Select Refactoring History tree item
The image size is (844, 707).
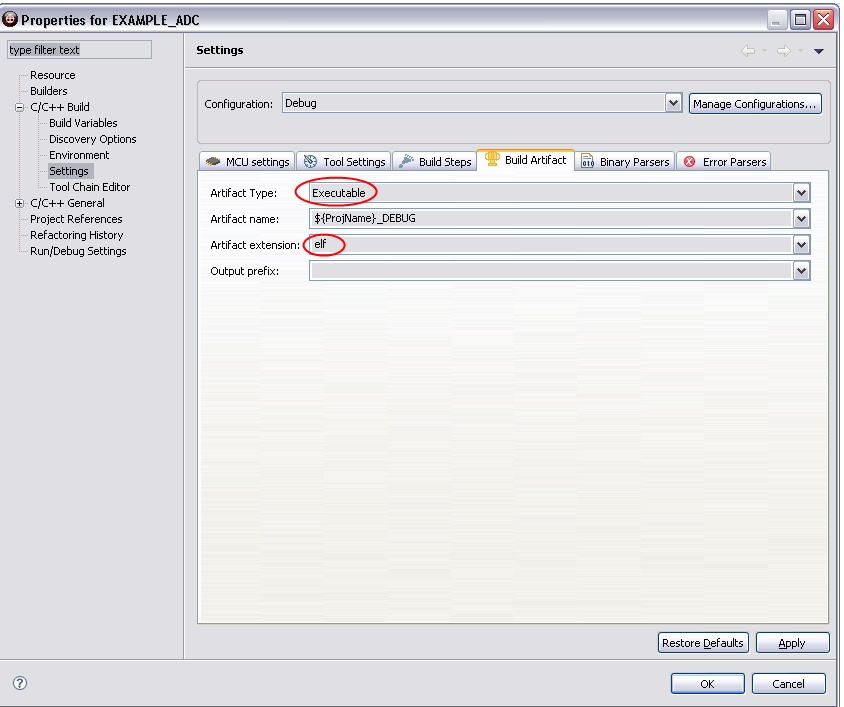pyautogui.click(x=76, y=235)
